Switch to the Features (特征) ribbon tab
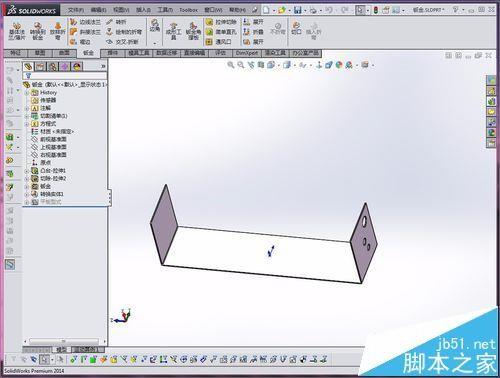 (x=16, y=53)
